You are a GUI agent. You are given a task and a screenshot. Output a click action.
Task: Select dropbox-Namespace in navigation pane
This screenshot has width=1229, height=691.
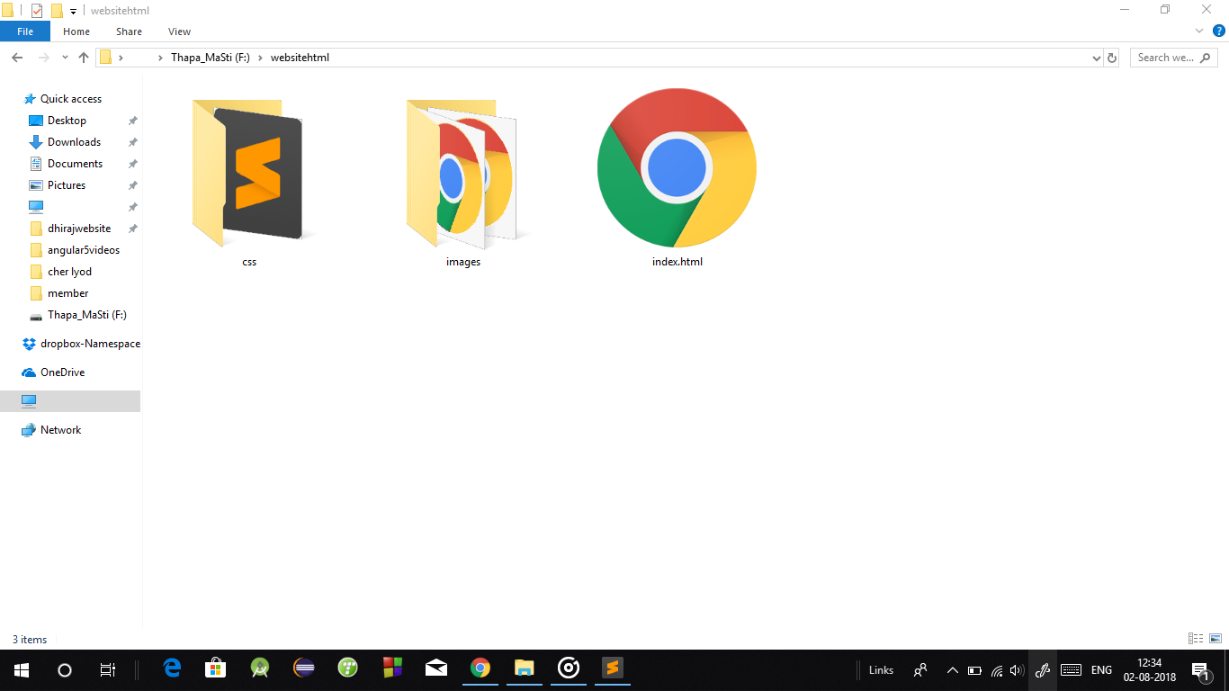pyautogui.click(x=90, y=344)
